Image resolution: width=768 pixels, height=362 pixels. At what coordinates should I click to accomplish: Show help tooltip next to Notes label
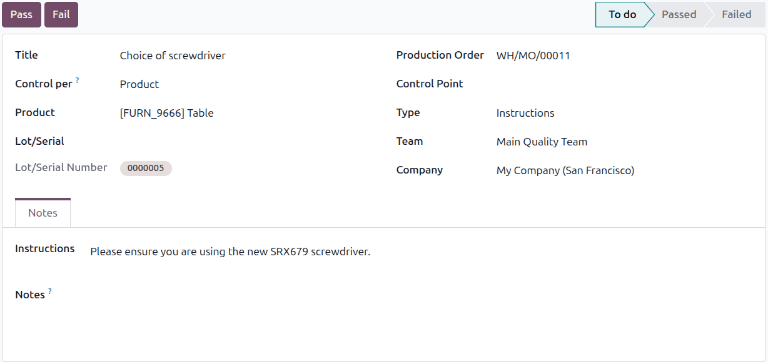(49, 291)
